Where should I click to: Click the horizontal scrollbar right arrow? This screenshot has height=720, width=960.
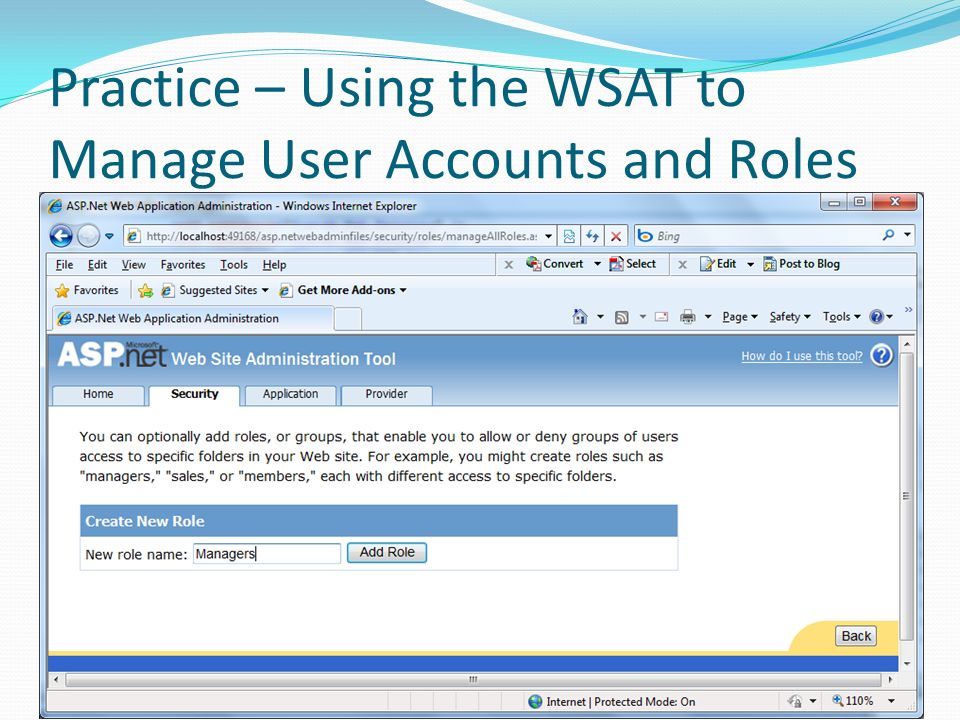(890, 680)
